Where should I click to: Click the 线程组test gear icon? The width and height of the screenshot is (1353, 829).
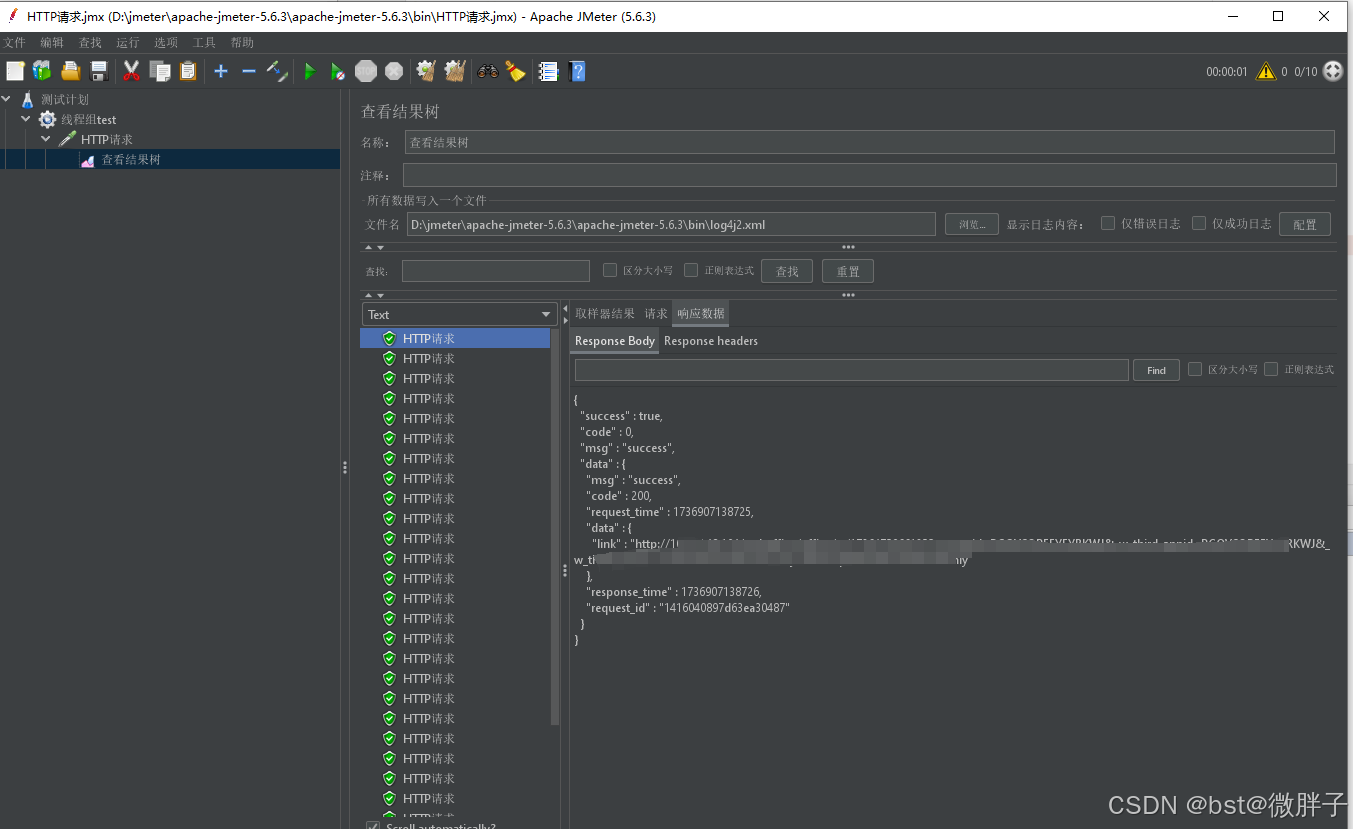48,119
